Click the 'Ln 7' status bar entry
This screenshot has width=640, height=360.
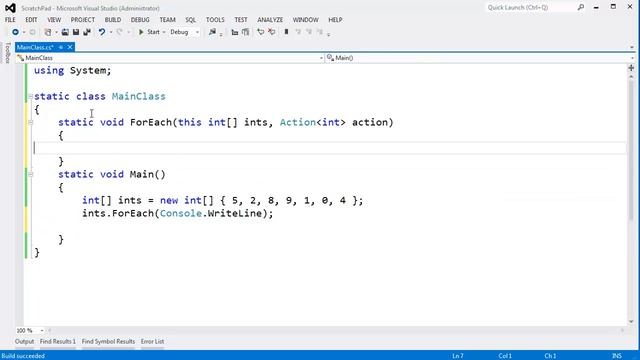pos(458,356)
